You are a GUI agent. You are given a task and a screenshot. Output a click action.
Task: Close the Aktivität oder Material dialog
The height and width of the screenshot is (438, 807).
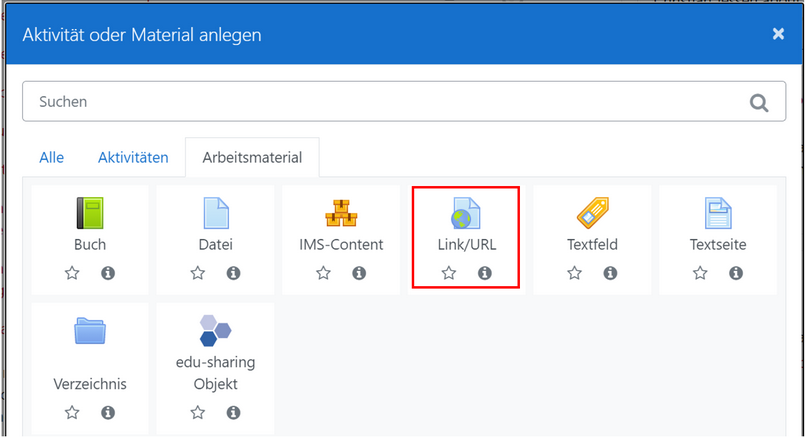[x=778, y=34]
